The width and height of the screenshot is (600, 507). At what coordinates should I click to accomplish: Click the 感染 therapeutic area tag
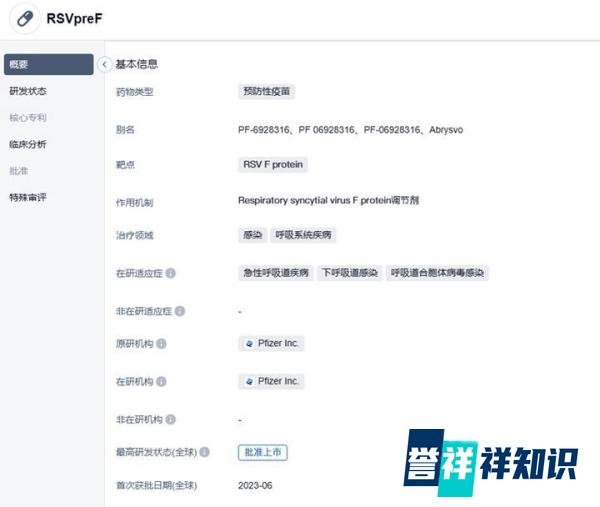coord(253,235)
